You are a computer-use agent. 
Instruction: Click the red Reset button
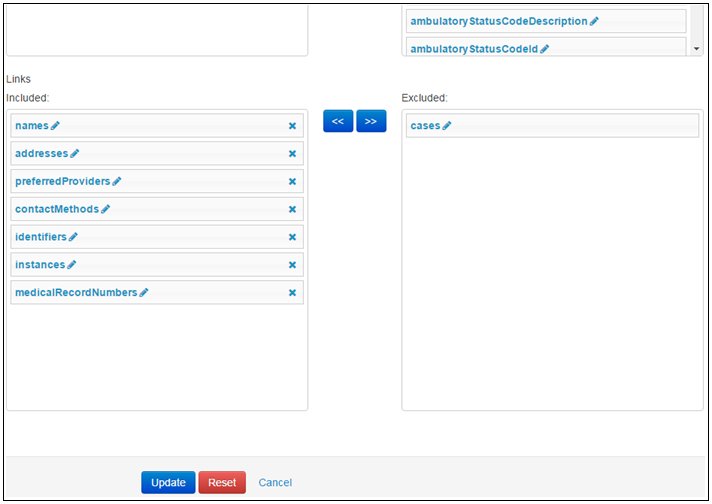pyautogui.click(x=222, y=483)
